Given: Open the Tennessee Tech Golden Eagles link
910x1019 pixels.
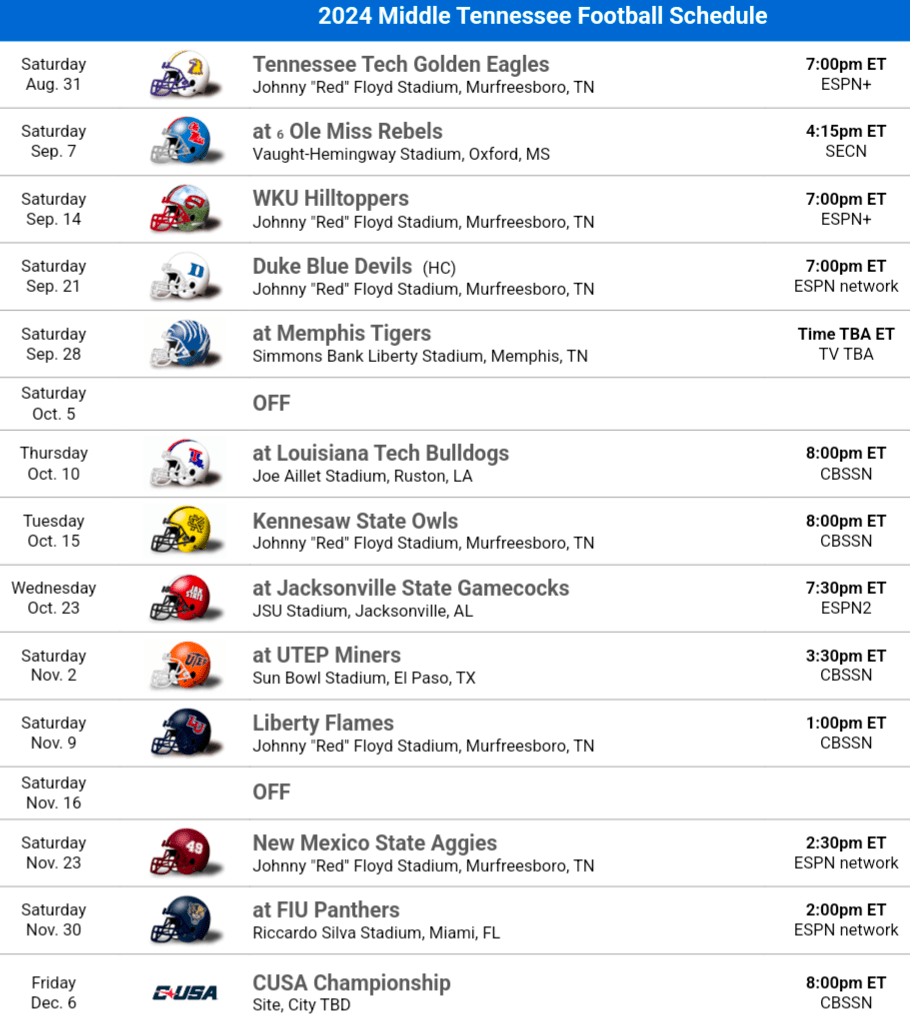Looking at the screenshot, I should (400, 65).
